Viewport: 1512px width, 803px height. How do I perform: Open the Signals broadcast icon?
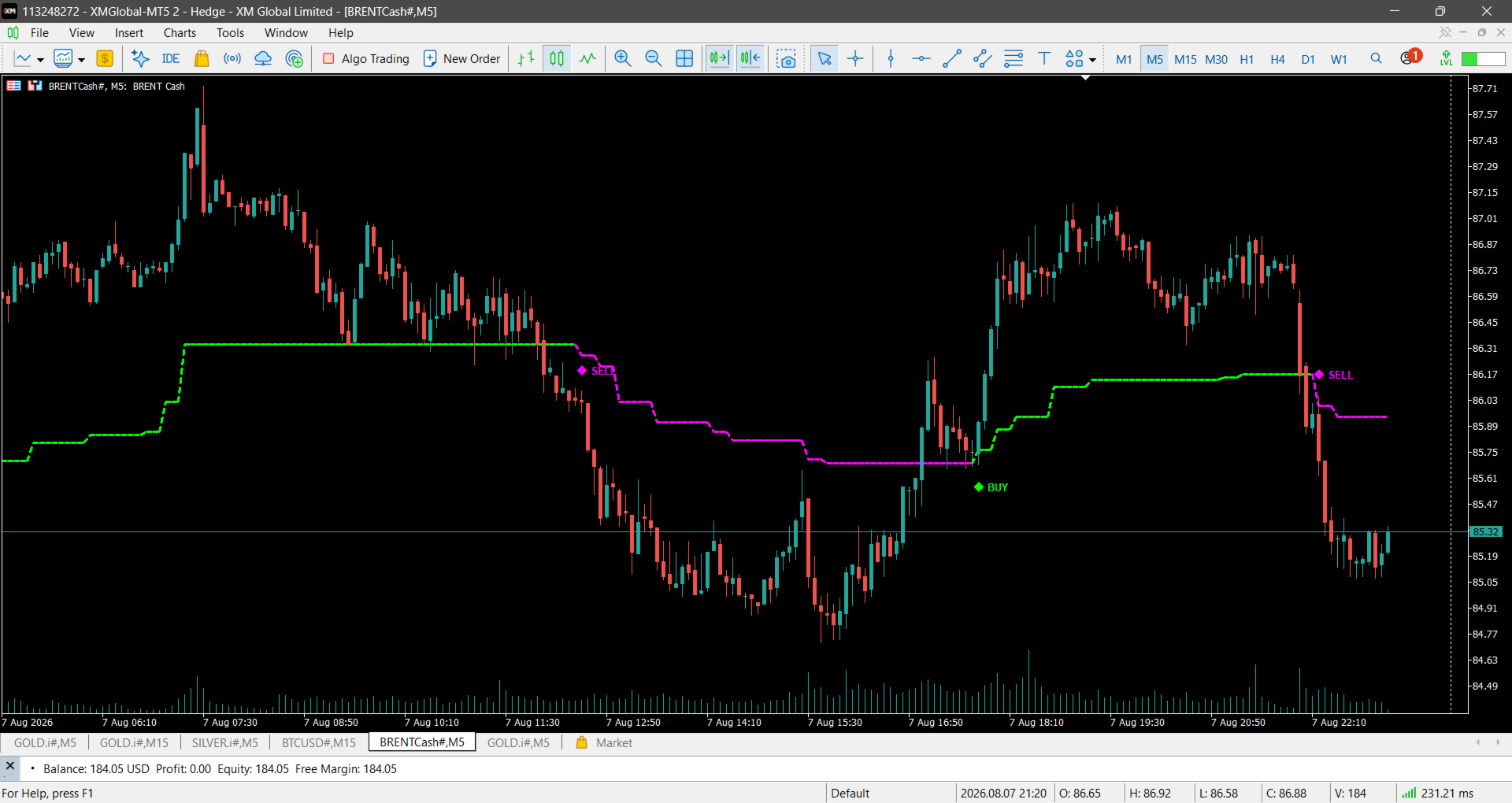click(x=232, y=59)
